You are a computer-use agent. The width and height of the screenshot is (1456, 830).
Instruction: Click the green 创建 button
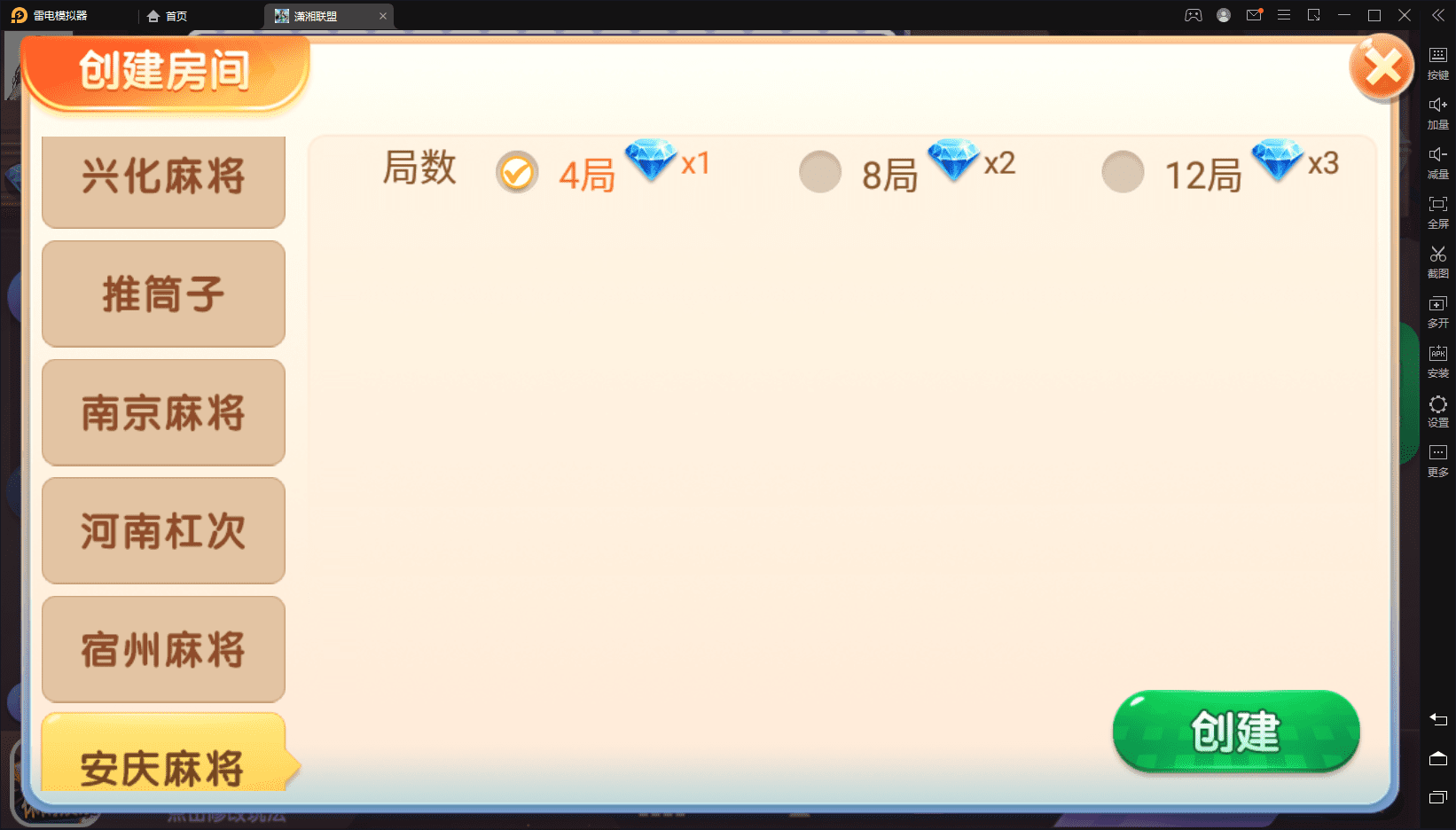pyautogui.click(x=1236, y=732)
